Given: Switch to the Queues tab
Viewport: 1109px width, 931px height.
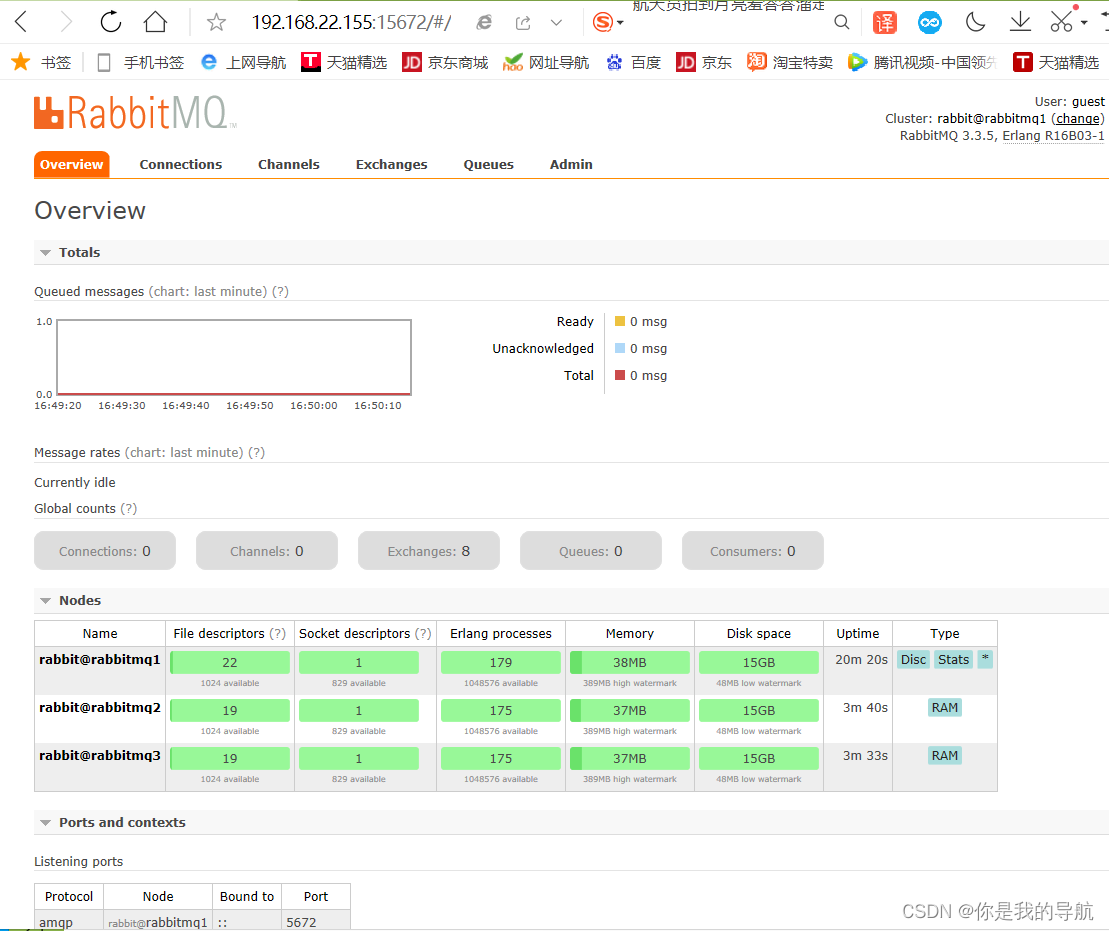Looking at the screenshot, I should coord(488,164).
